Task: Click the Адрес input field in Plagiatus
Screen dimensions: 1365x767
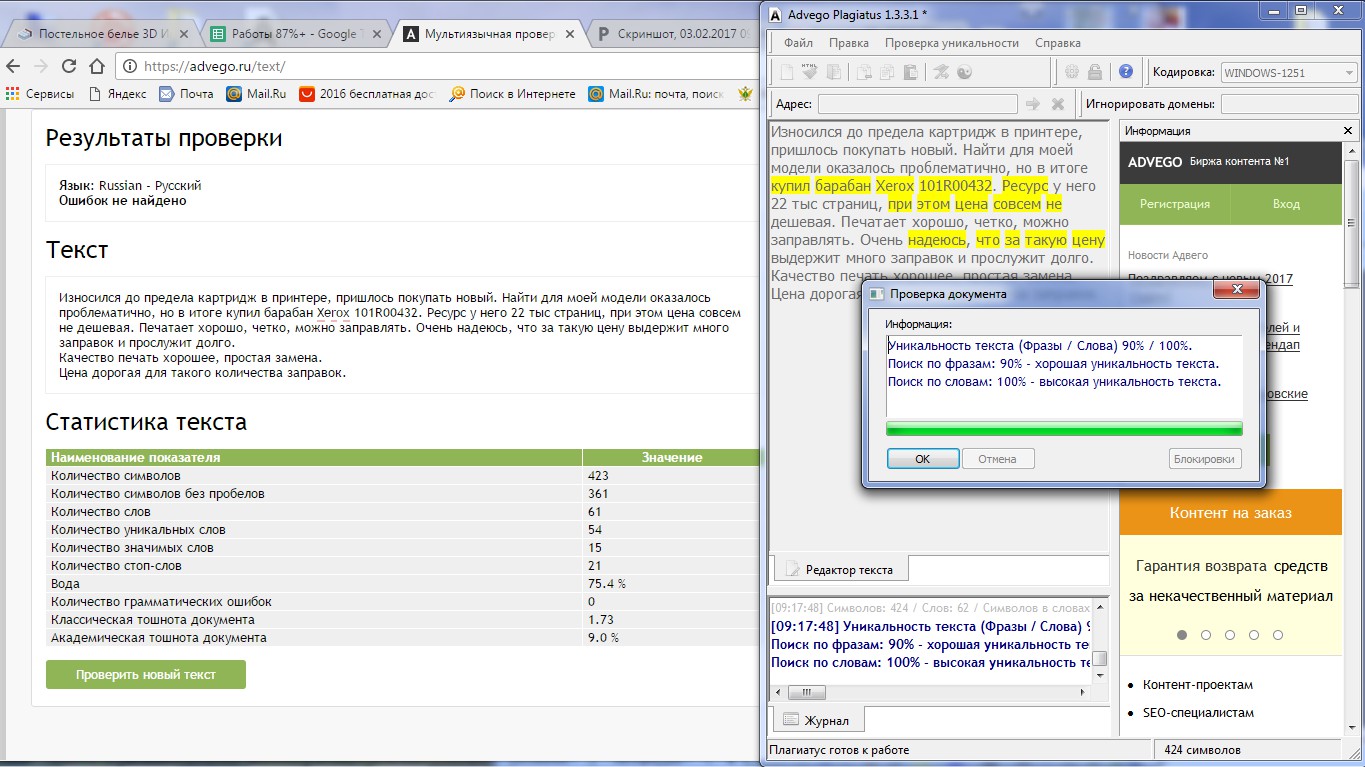Action: click(x=917, y=104)
